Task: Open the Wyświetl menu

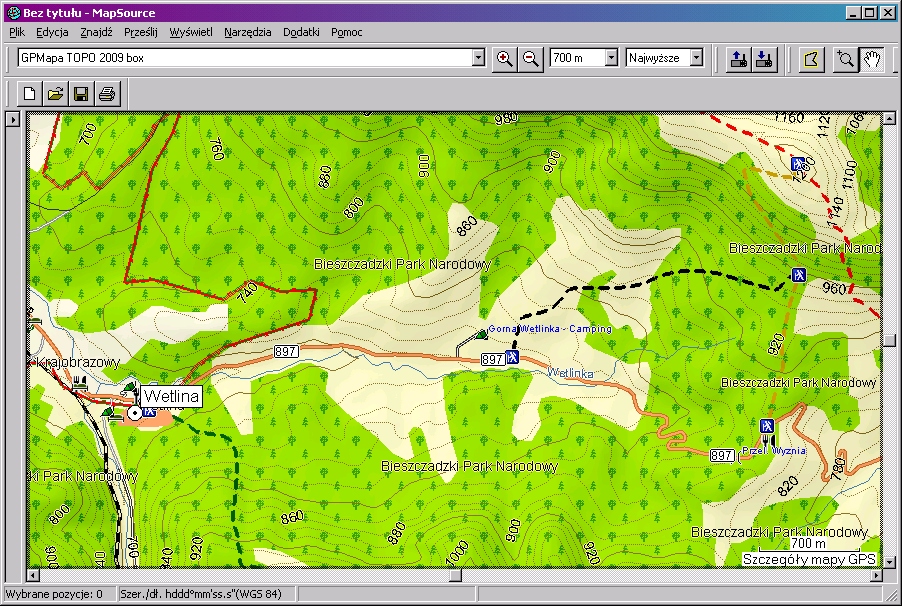Action: [191, 32]
